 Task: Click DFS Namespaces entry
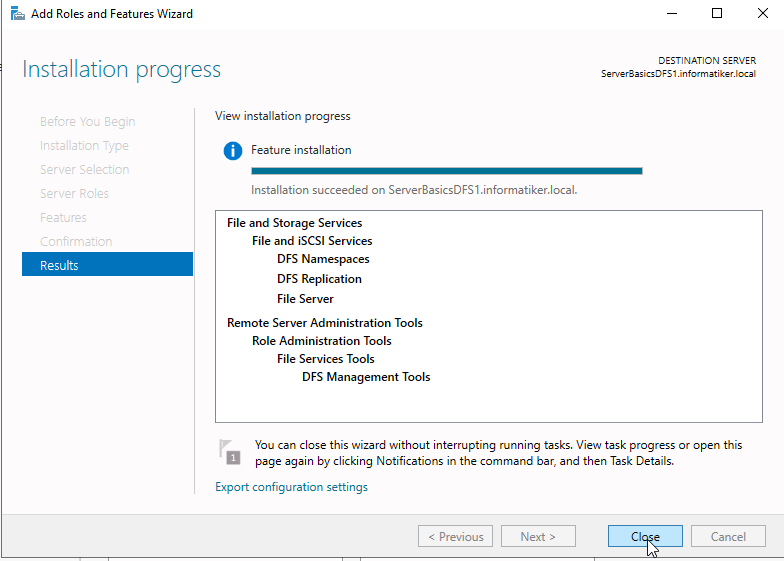point(323,259)
